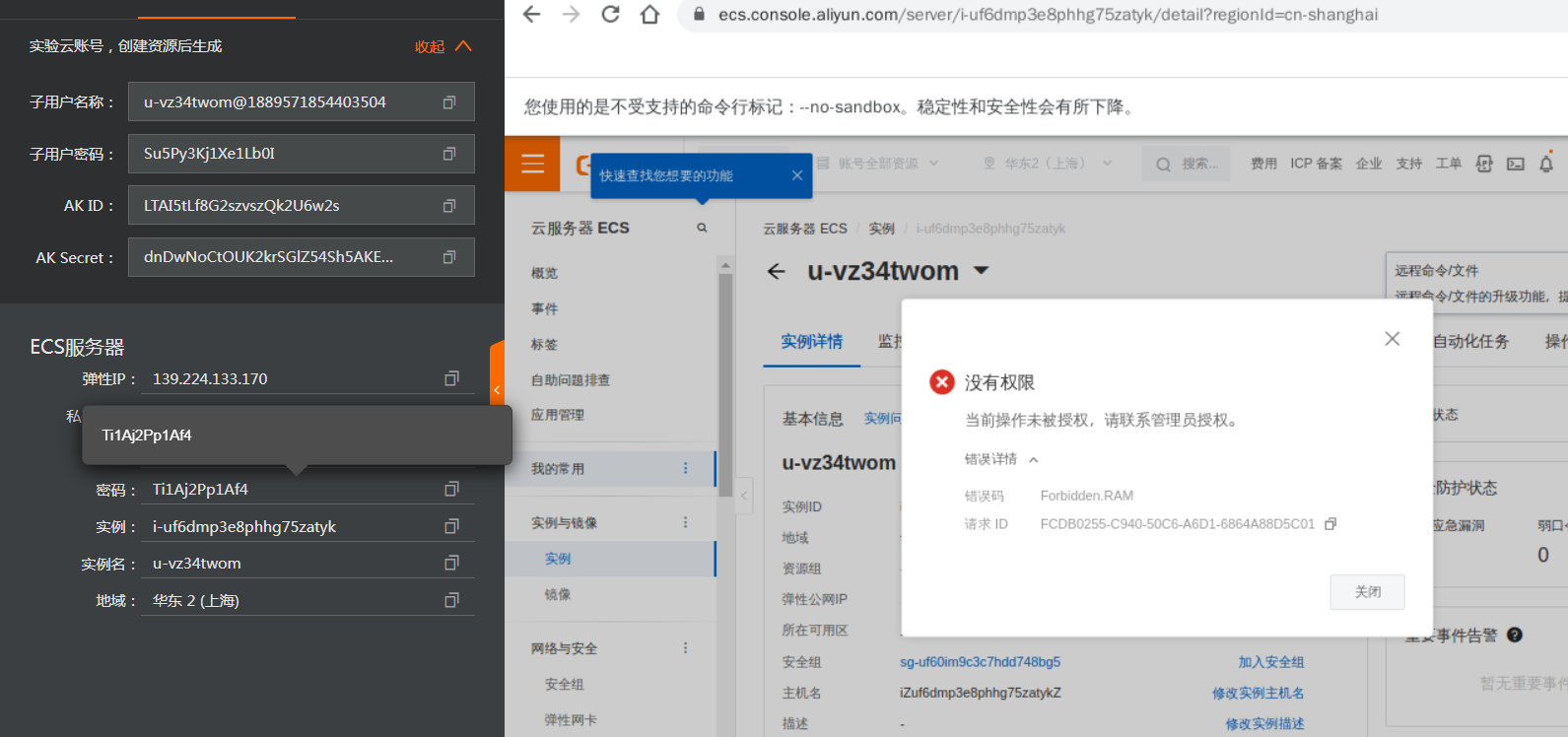Image resolution: width=1568 pixels, height=737 pixels.
Task: Collapse the lab account panel via 收起
Action: pos(443,46)
